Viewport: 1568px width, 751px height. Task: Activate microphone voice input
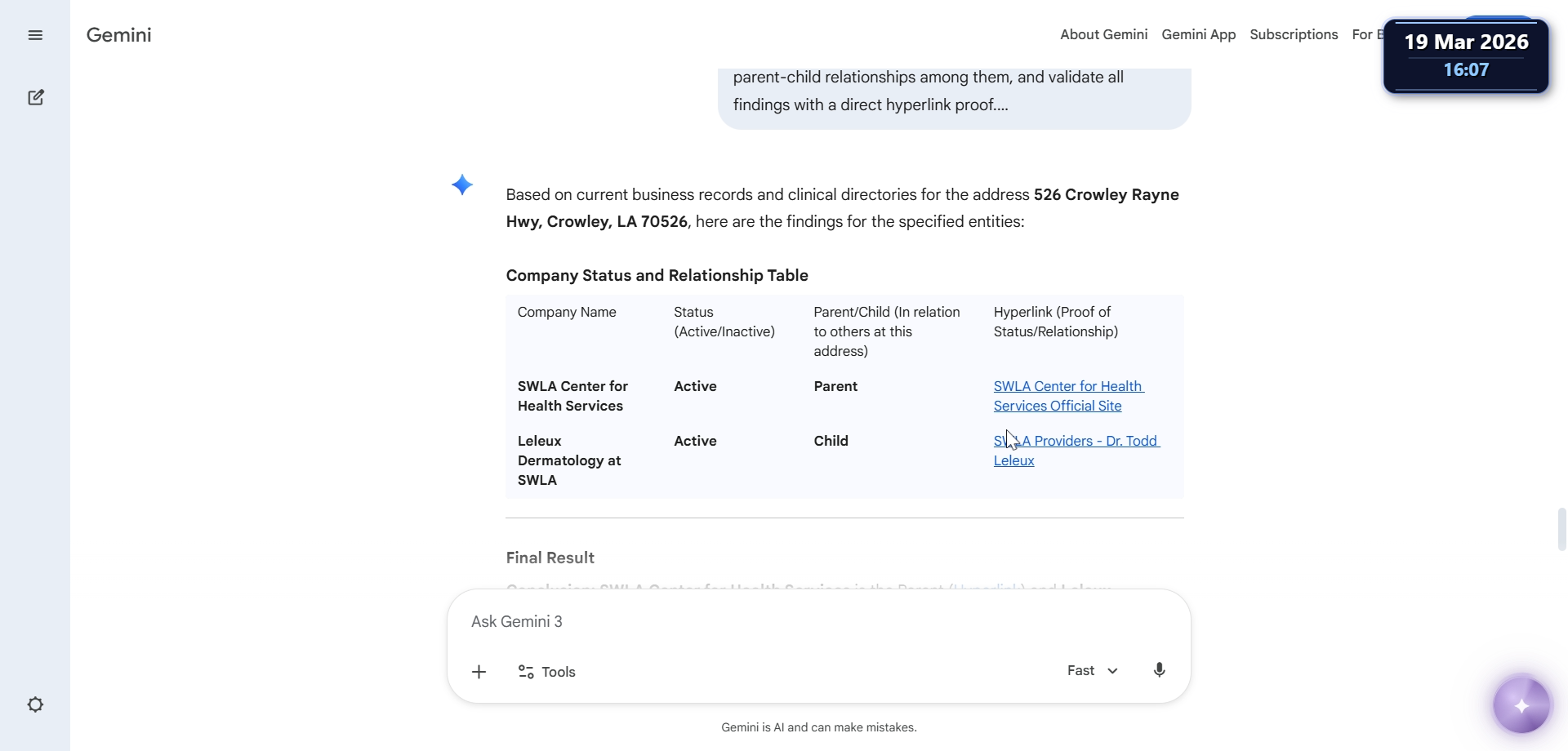pos(1159,670)
